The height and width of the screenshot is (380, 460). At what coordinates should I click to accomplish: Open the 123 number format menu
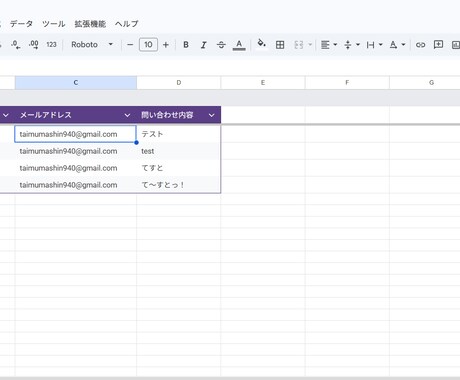(x=51, y=44)
